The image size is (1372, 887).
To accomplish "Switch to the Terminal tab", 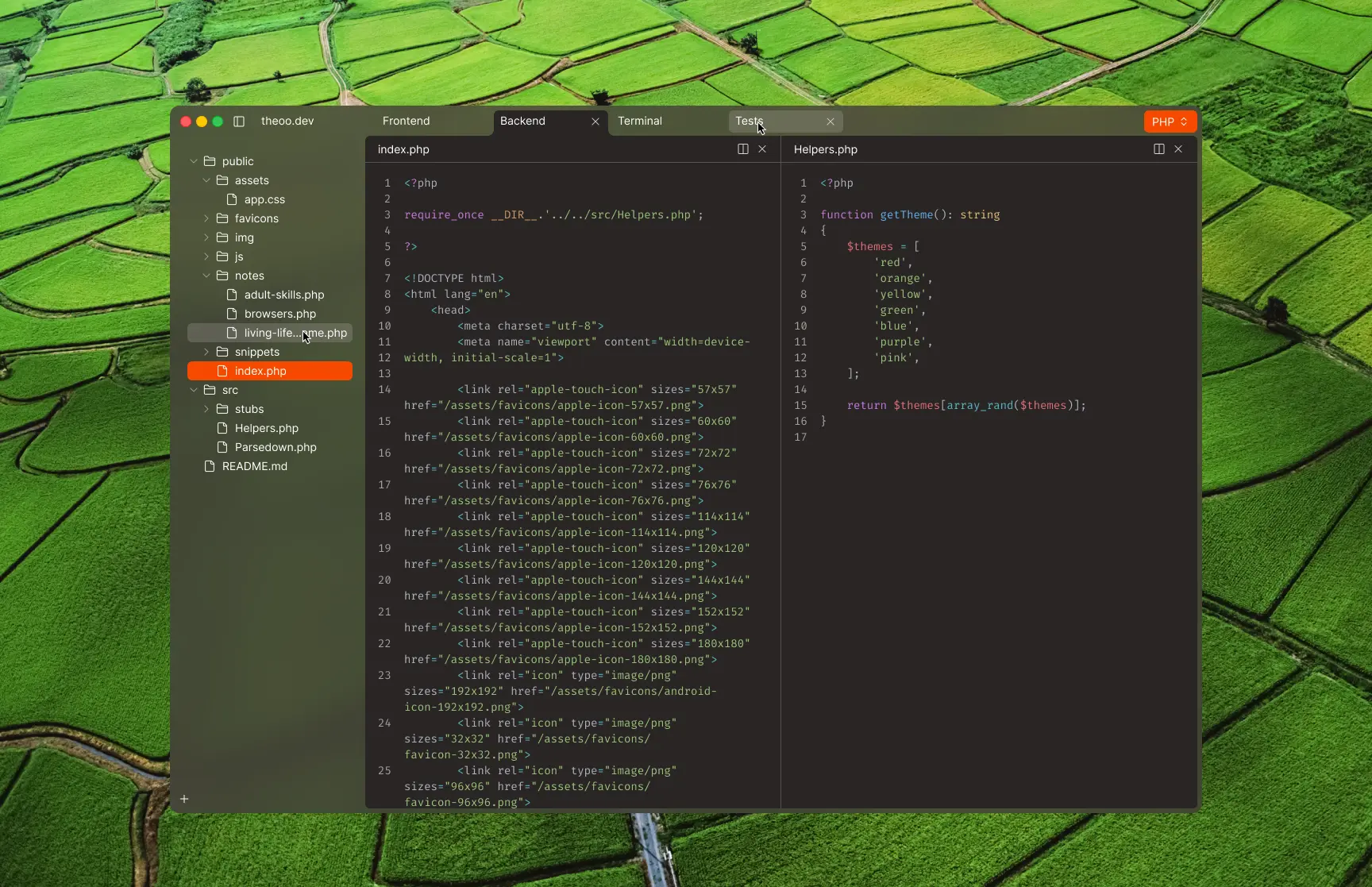I will point(641,121).
